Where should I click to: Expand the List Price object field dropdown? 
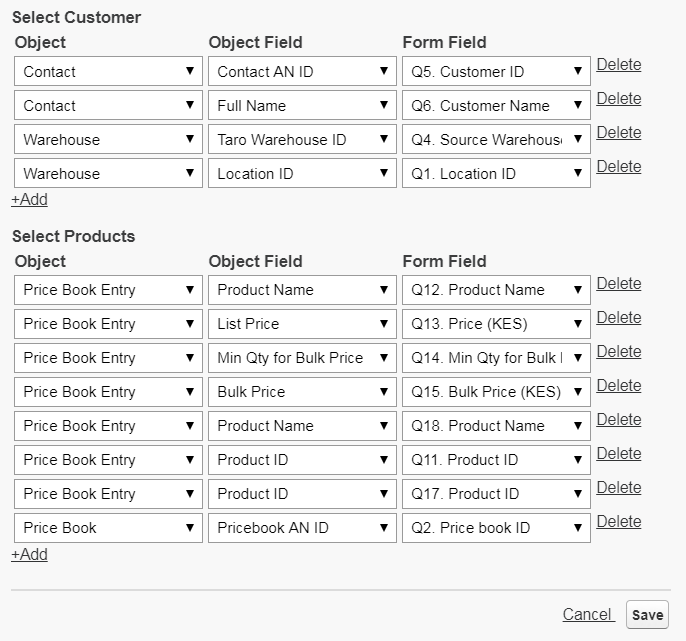click(302, 324)
